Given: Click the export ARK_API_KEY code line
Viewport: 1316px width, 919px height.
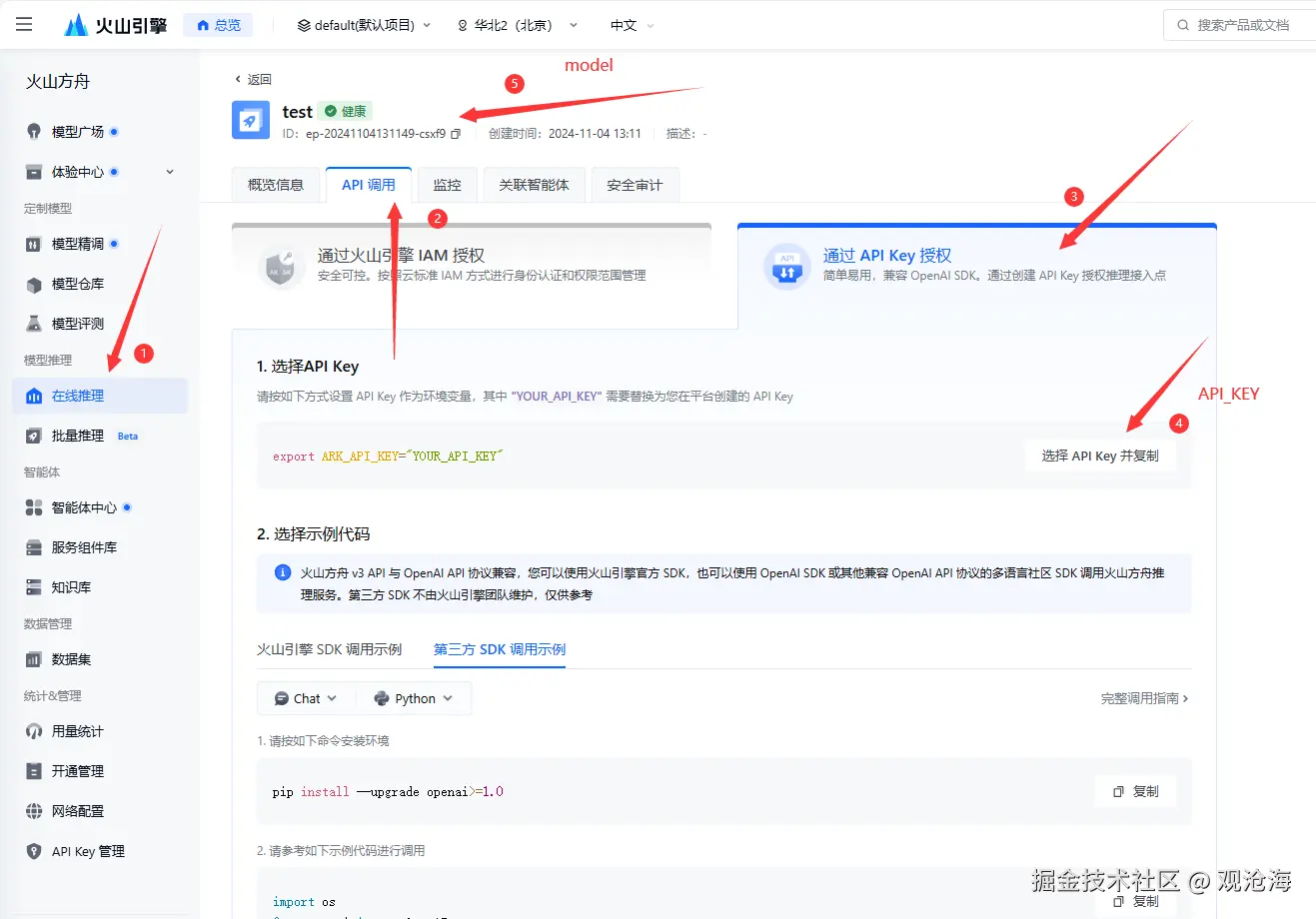Looking at the screenshot, I should tap(388, 457).
